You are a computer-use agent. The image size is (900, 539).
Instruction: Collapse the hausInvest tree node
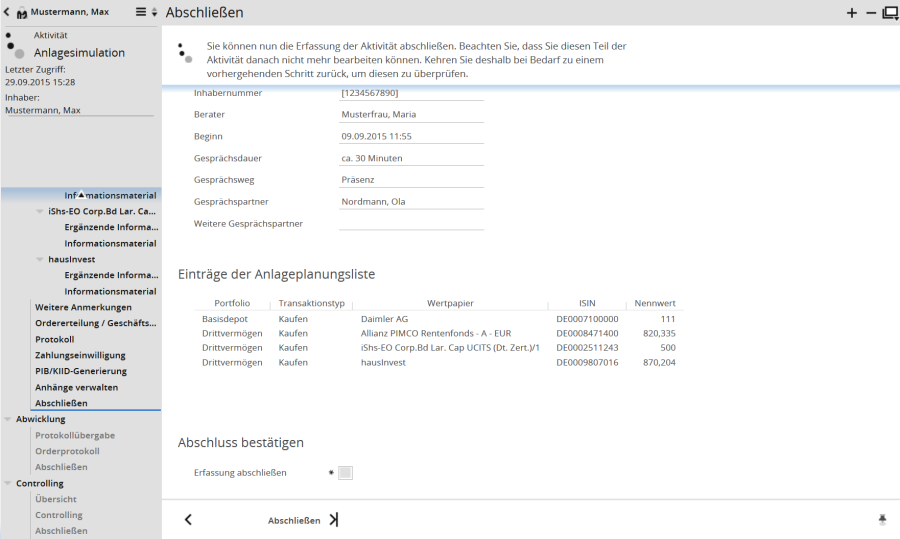point(40,260)
